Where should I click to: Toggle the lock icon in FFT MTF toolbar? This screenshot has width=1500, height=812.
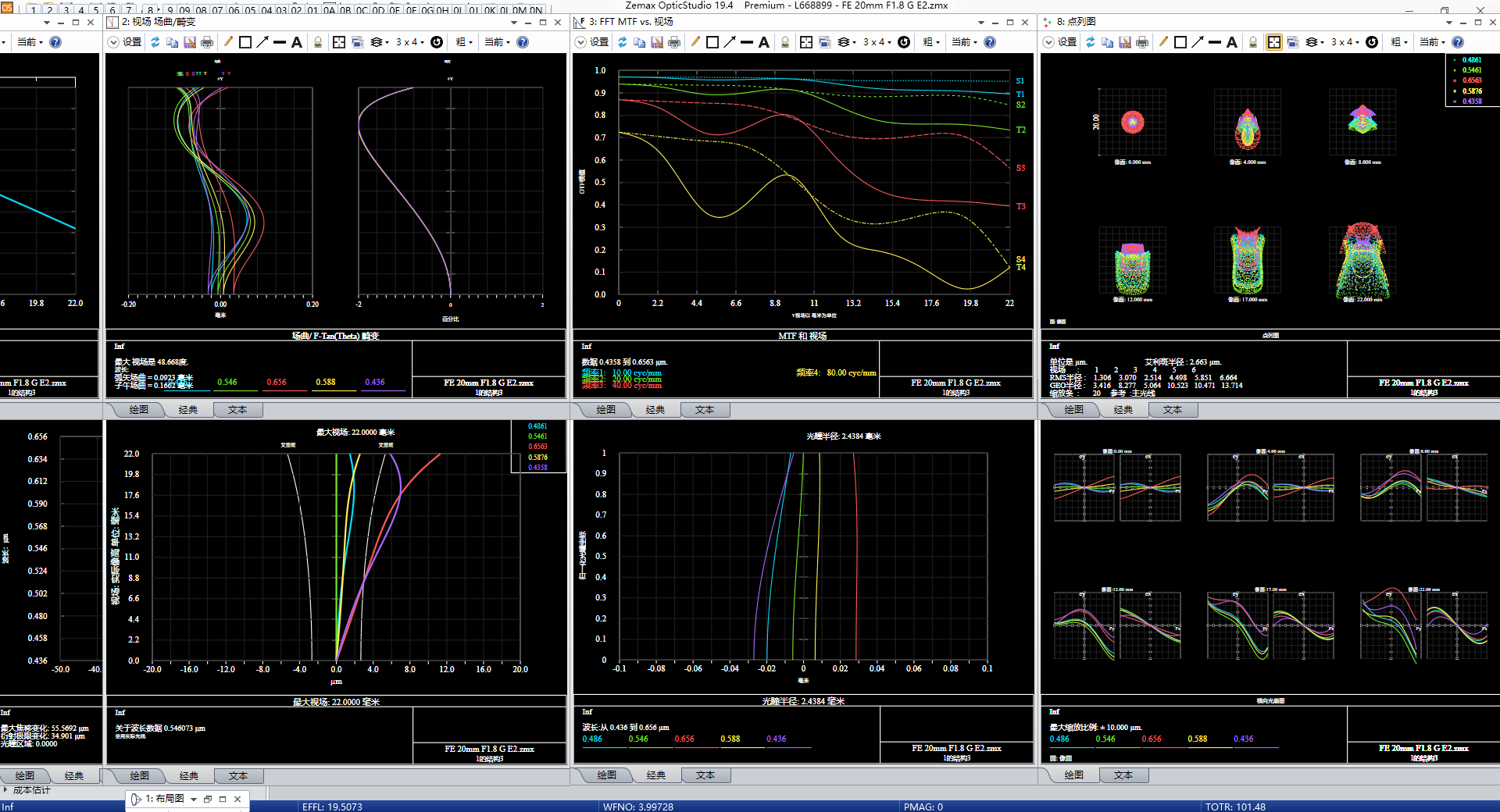[x=785, y=42]
